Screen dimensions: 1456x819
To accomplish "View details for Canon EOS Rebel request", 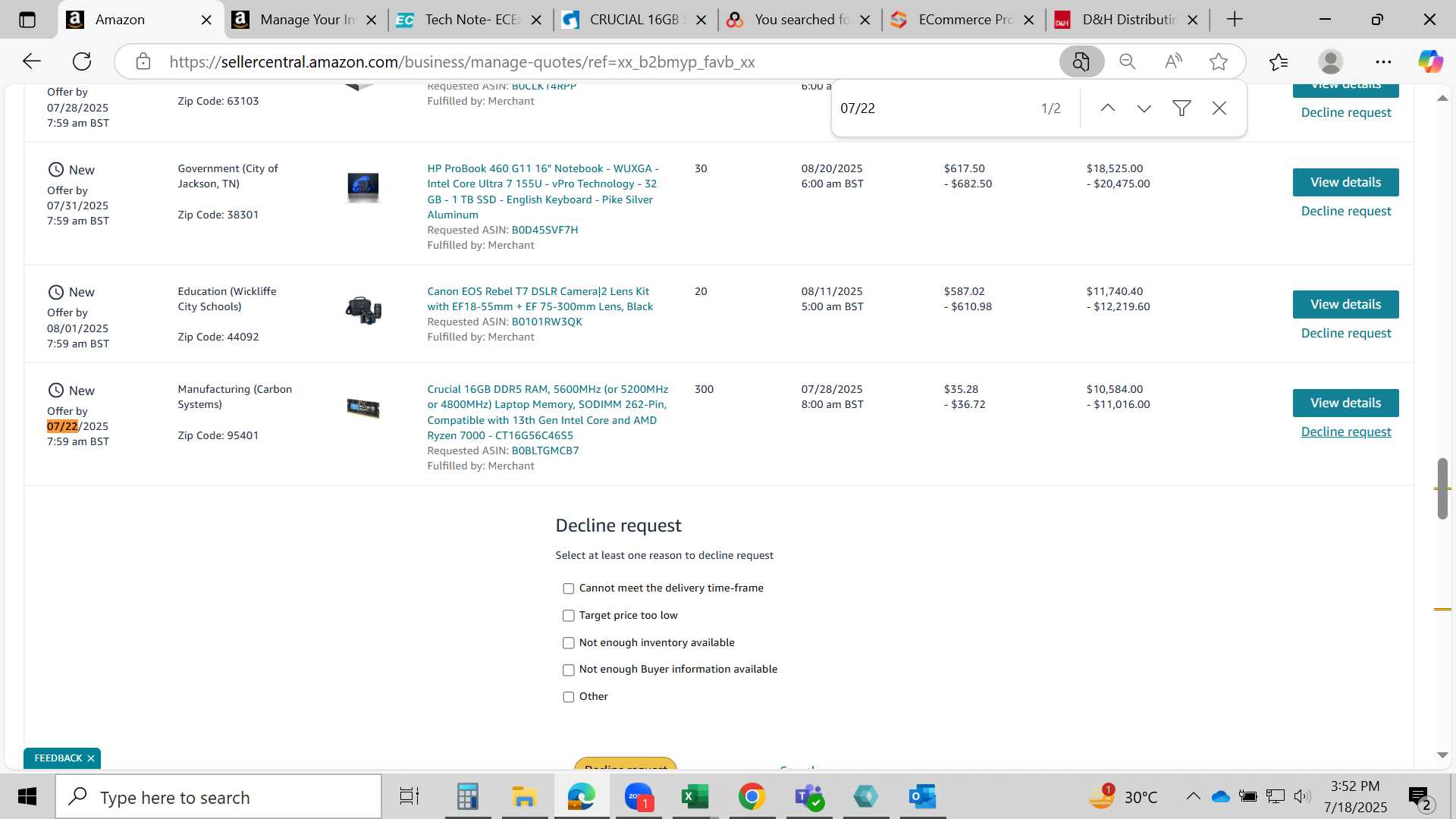I will 1345,304.
